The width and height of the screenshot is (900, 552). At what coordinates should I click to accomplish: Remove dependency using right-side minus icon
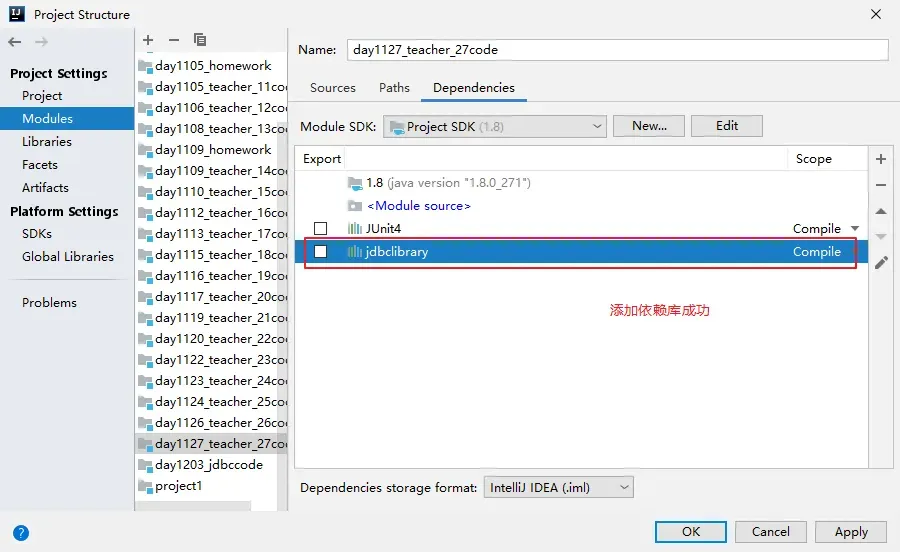pos(881,185)
